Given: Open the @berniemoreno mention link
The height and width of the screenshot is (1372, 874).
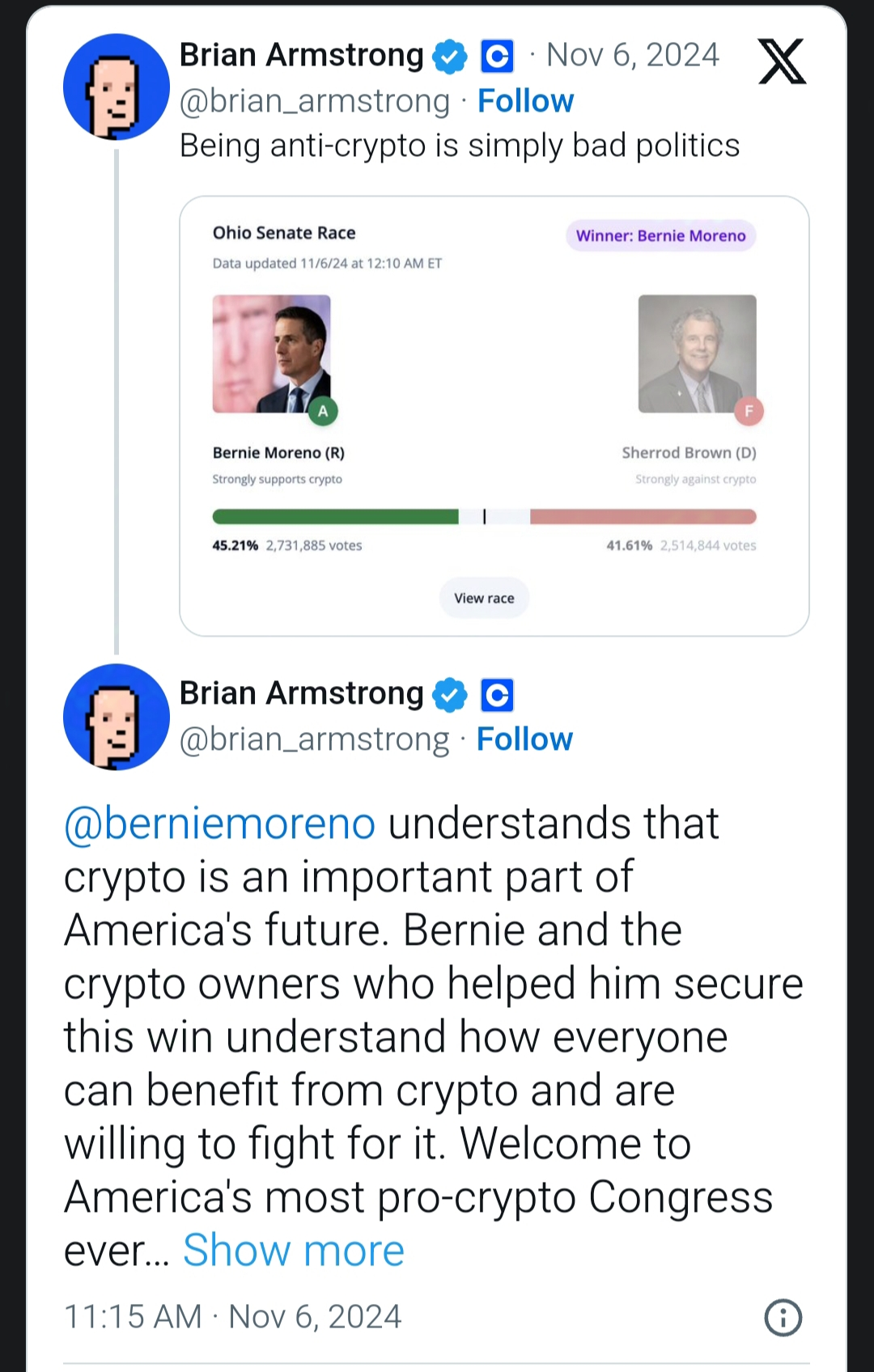Looking at the screenshot, I should [219, 824].
